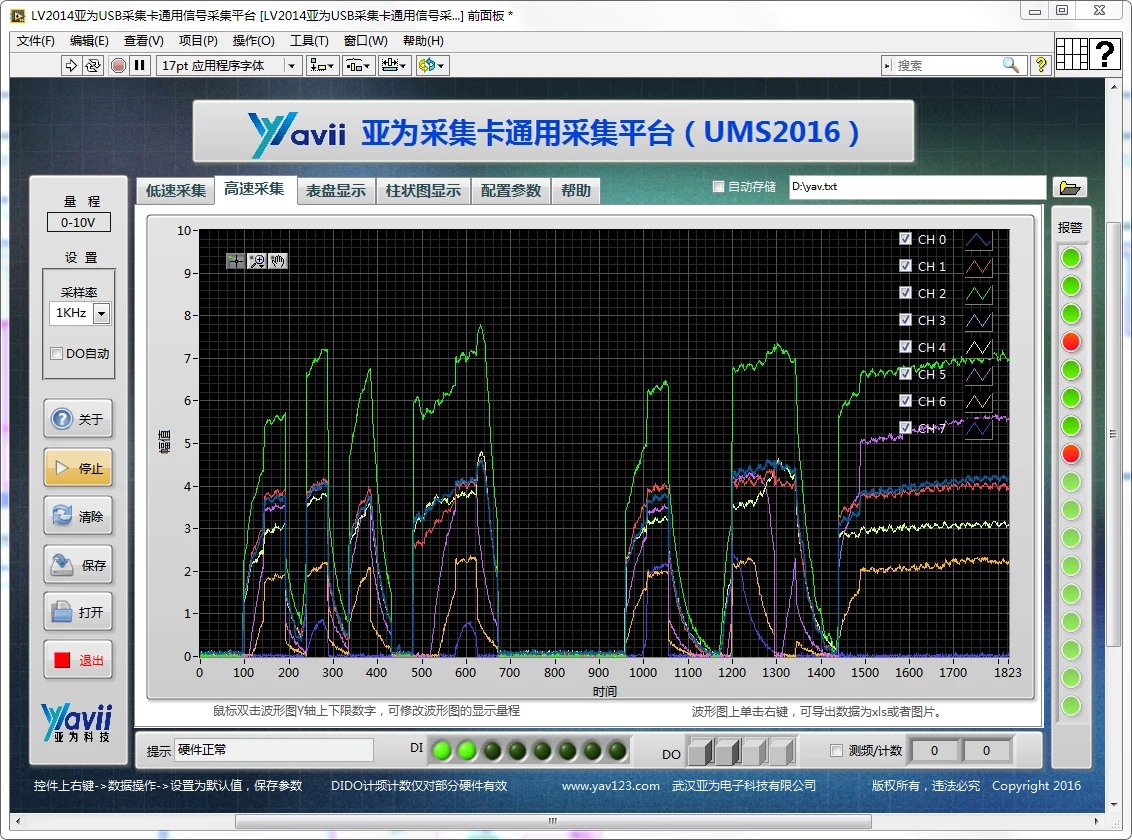Click the 清除 button

tap(78, 516)
